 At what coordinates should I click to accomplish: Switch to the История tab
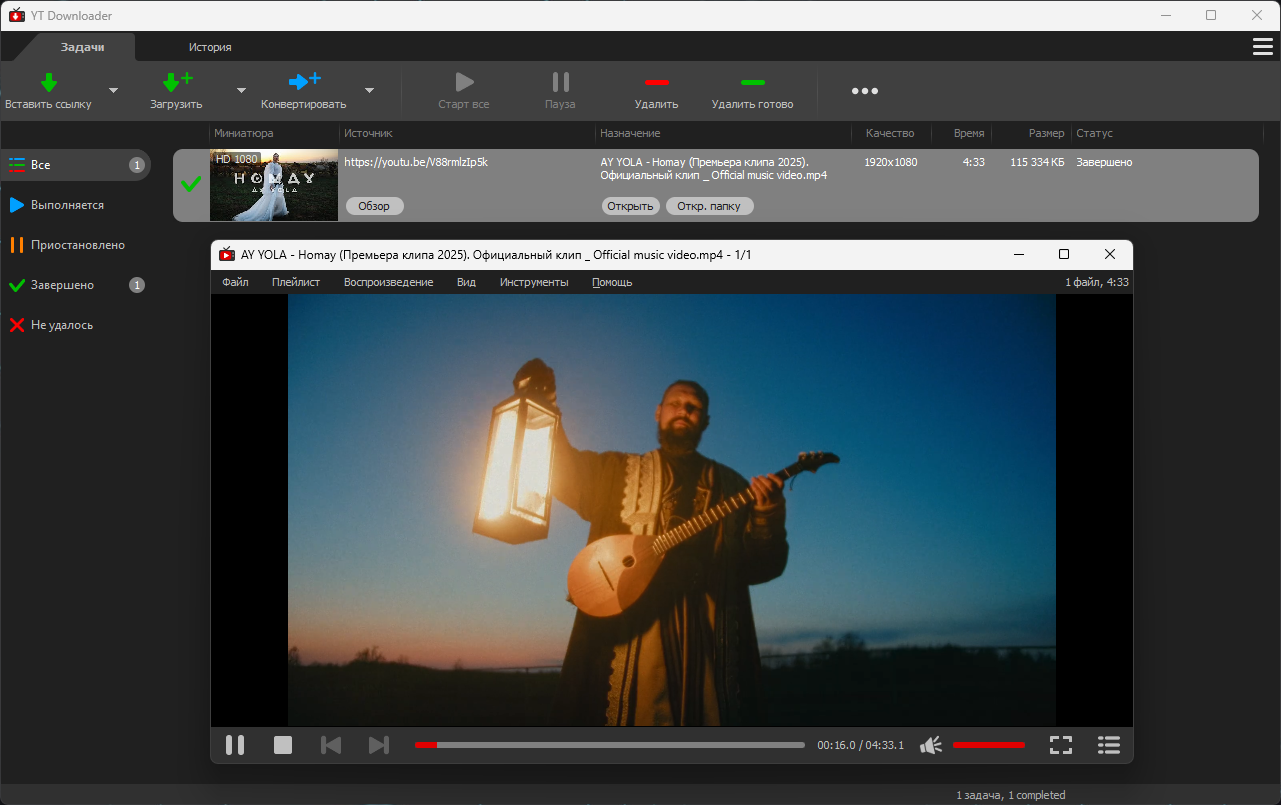click(210, 47)
